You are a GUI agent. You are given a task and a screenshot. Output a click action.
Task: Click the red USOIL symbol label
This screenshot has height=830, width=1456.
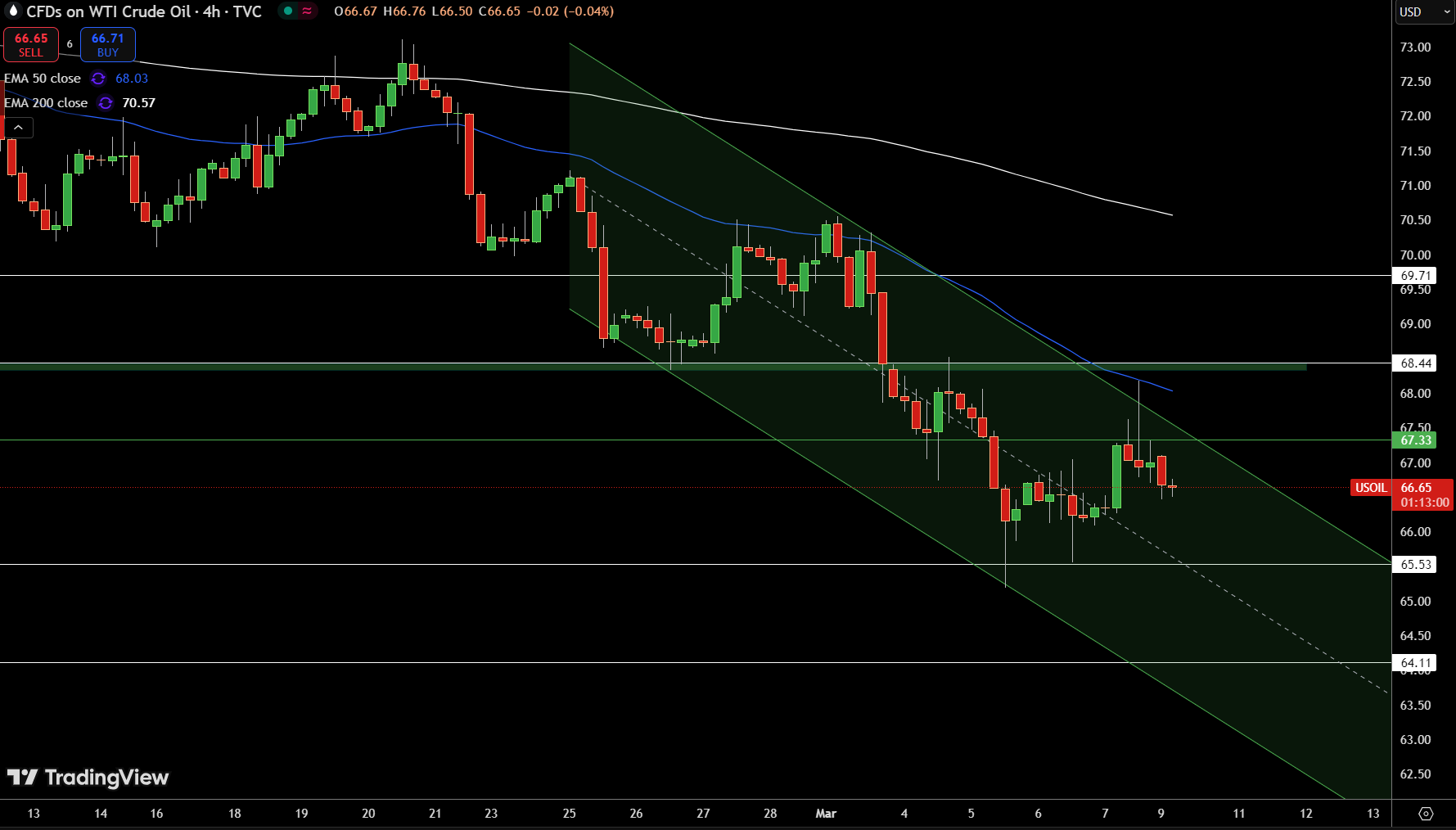(x=1371, y=488)
